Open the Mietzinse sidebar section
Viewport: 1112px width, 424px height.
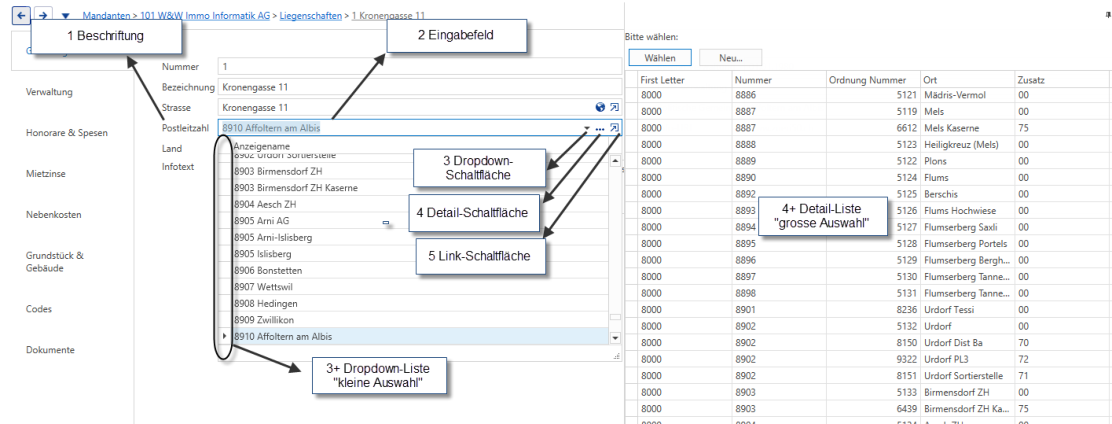[45, 174]
